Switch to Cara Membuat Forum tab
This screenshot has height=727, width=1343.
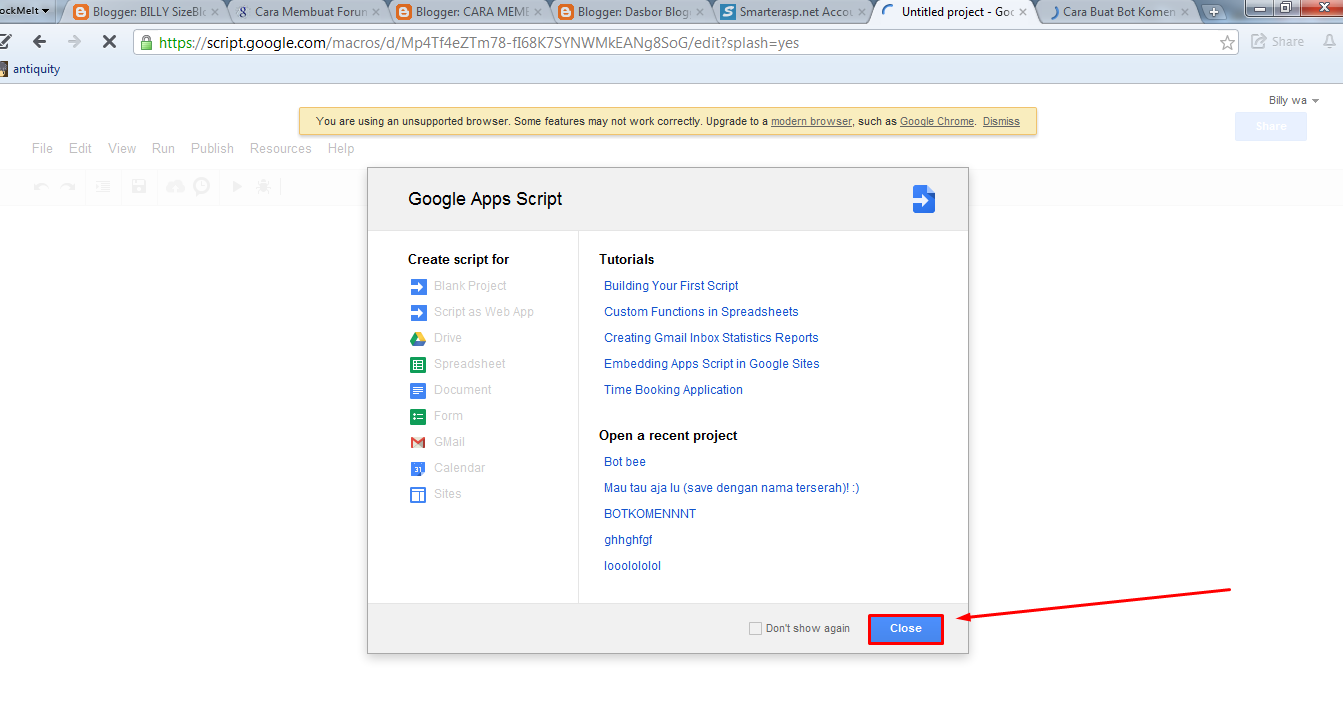309,12
